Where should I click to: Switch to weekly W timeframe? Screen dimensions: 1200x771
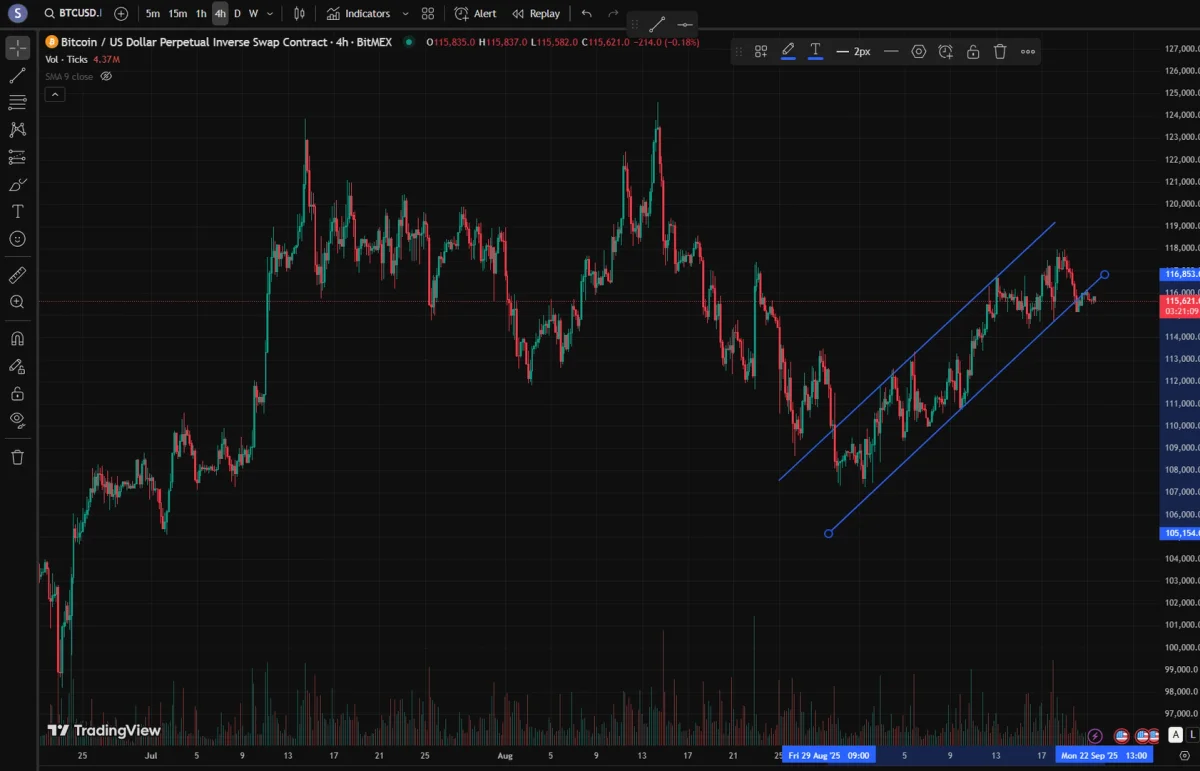click(x=253, y=13)
